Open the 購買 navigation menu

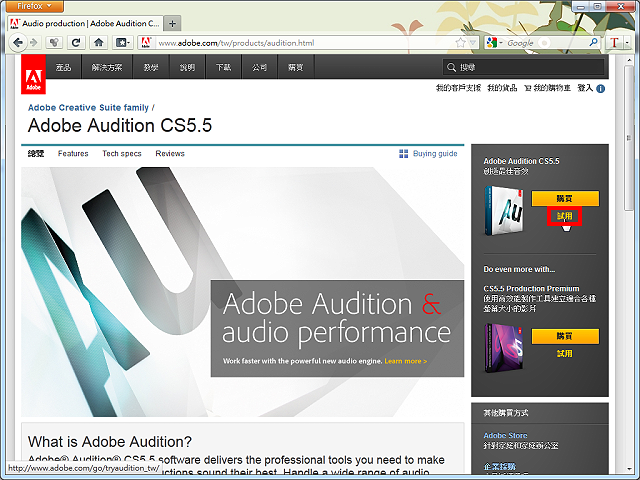coord(296,67)
